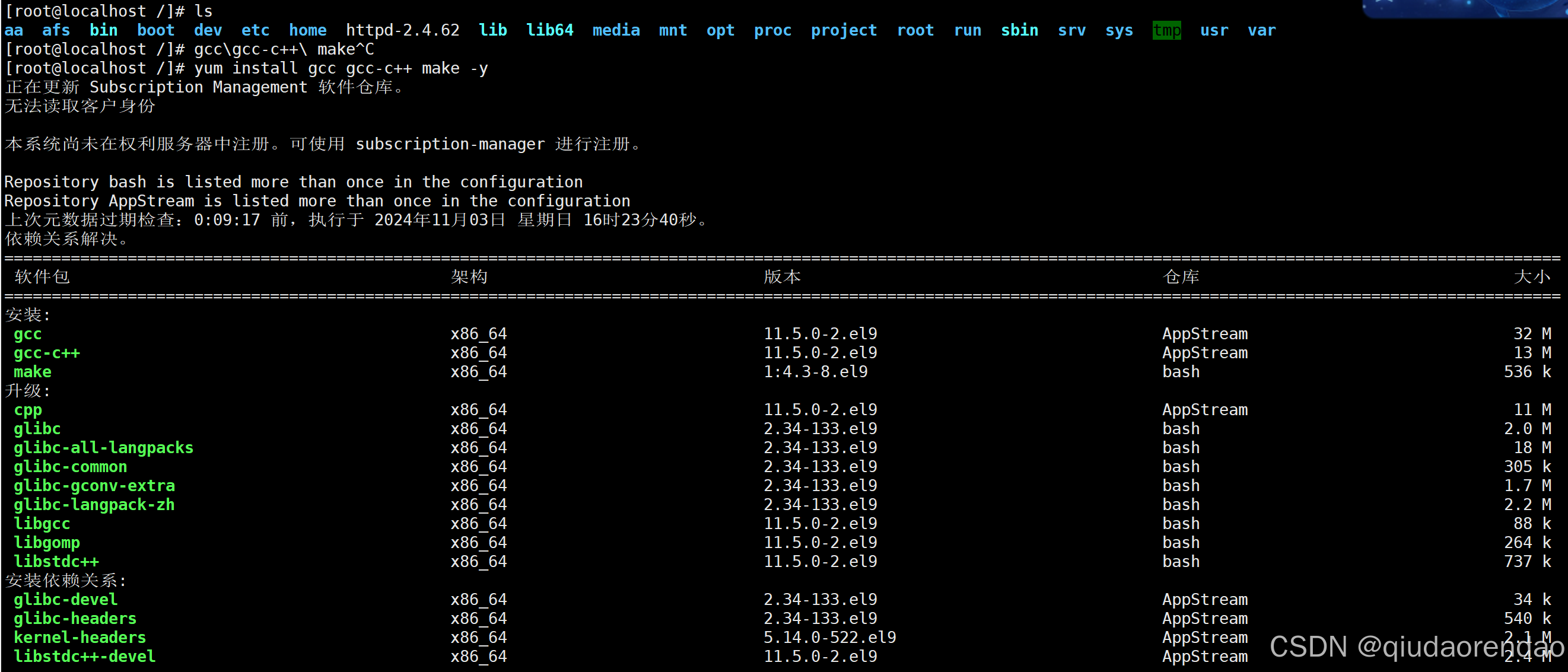Click the kernel-headers package name
This screenshot has height=672, width=1568.
79,638
